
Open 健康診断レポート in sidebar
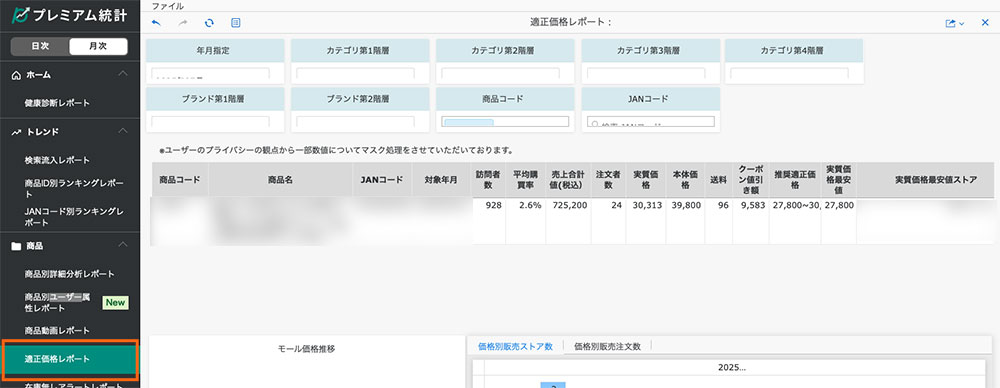tap(57, 103)
